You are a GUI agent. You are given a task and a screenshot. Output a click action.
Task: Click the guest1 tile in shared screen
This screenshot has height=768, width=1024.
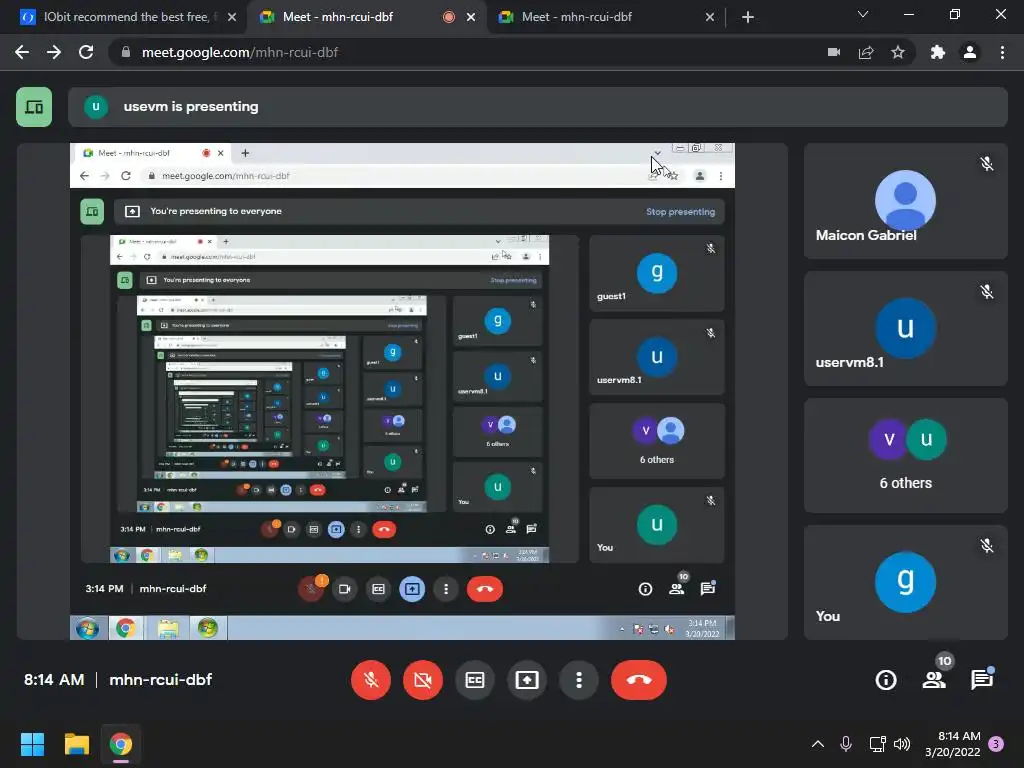656,273
